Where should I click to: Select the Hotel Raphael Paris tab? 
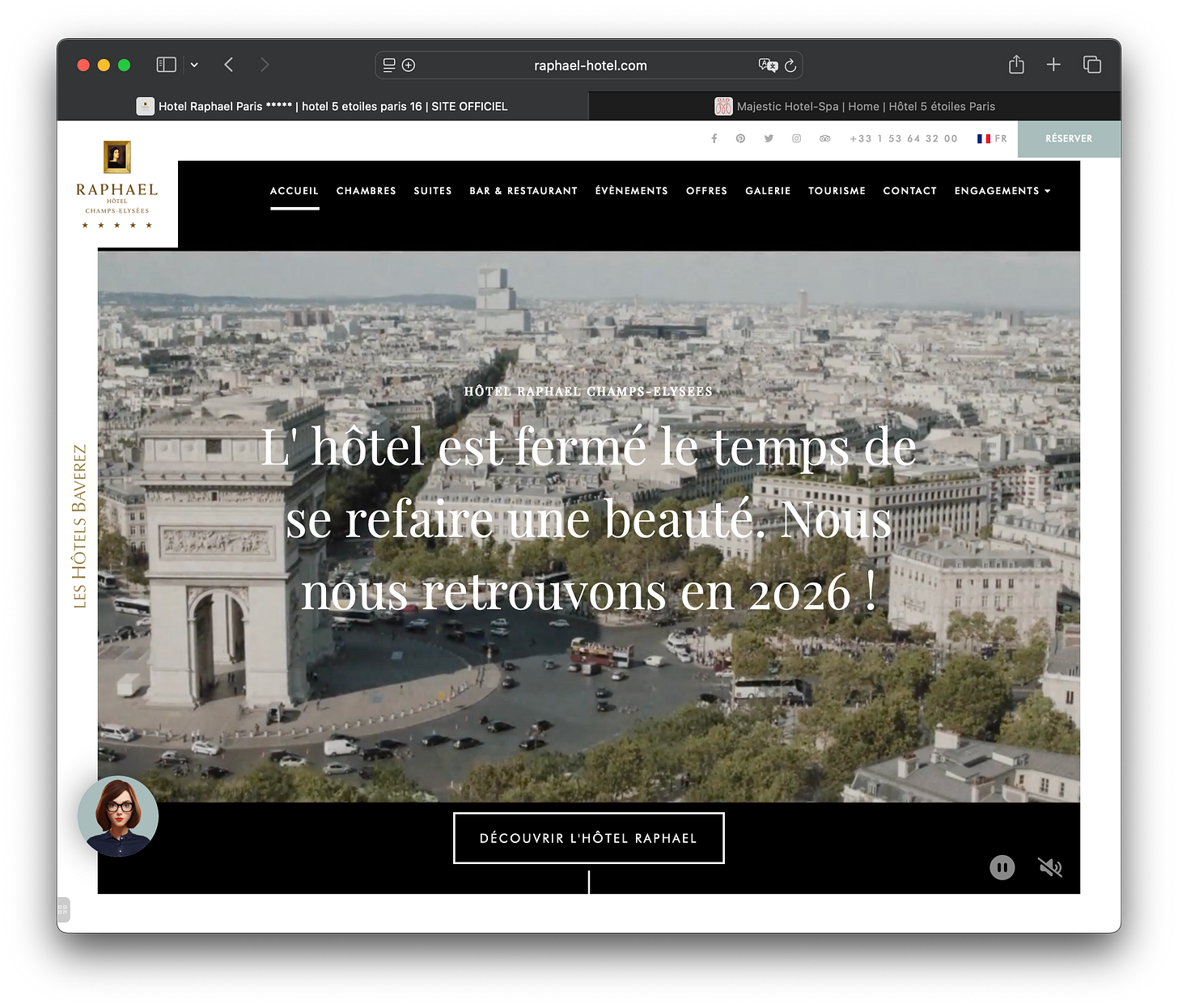[323, 106]
